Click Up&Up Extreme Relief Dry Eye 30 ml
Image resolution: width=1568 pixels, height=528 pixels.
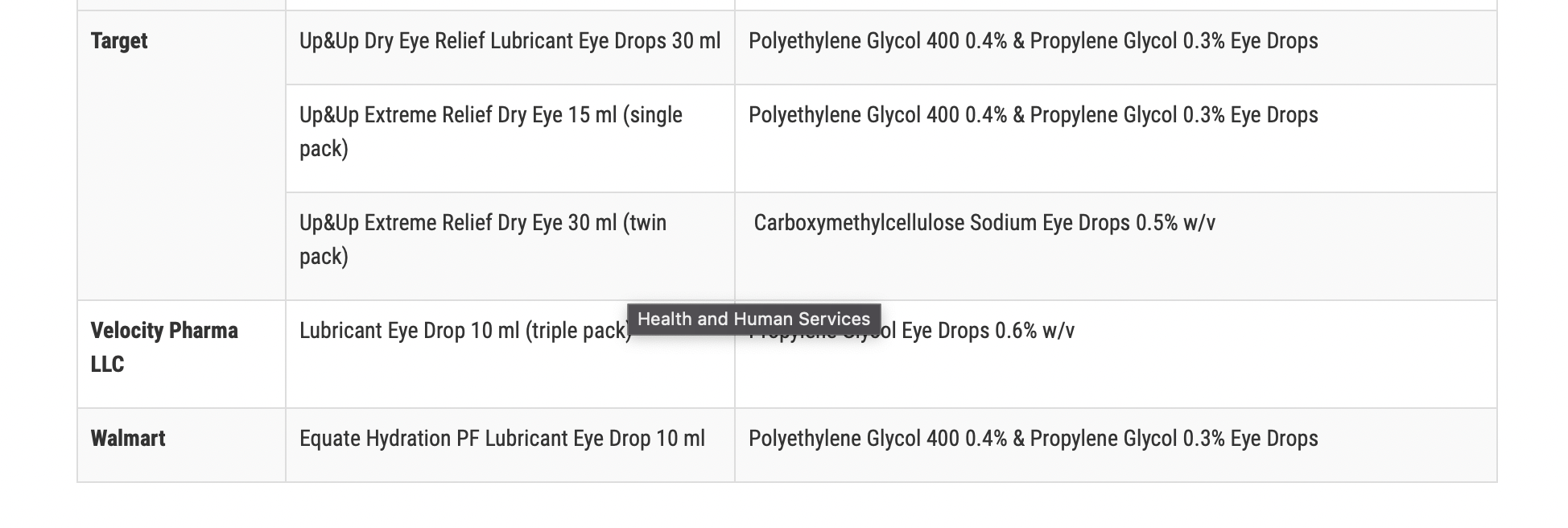pyautogui.click(x=482, y=223)
